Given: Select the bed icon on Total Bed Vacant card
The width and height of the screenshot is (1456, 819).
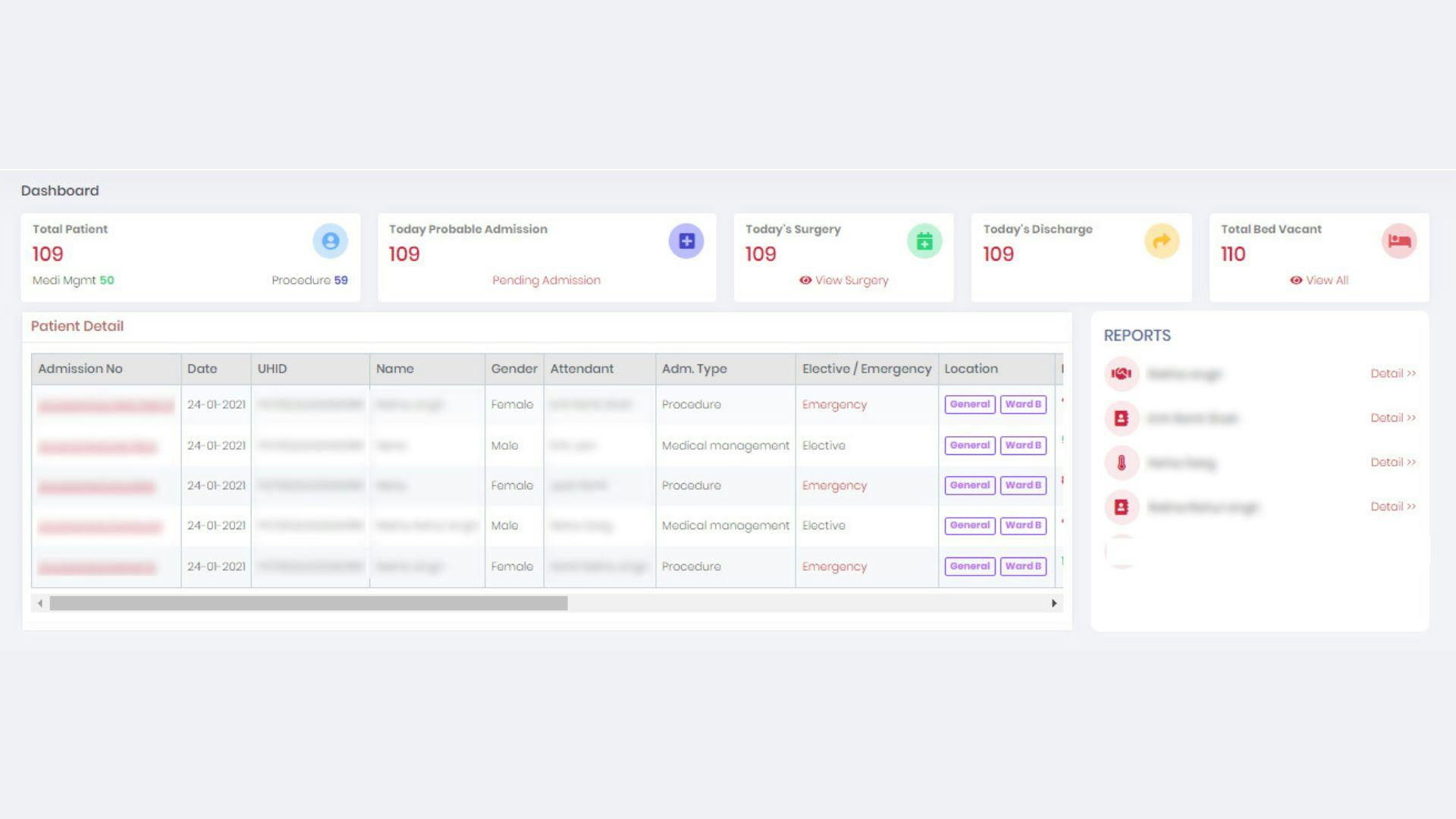Looking at the screenshot, I should pyautogui.click(x=1400, y=240).
